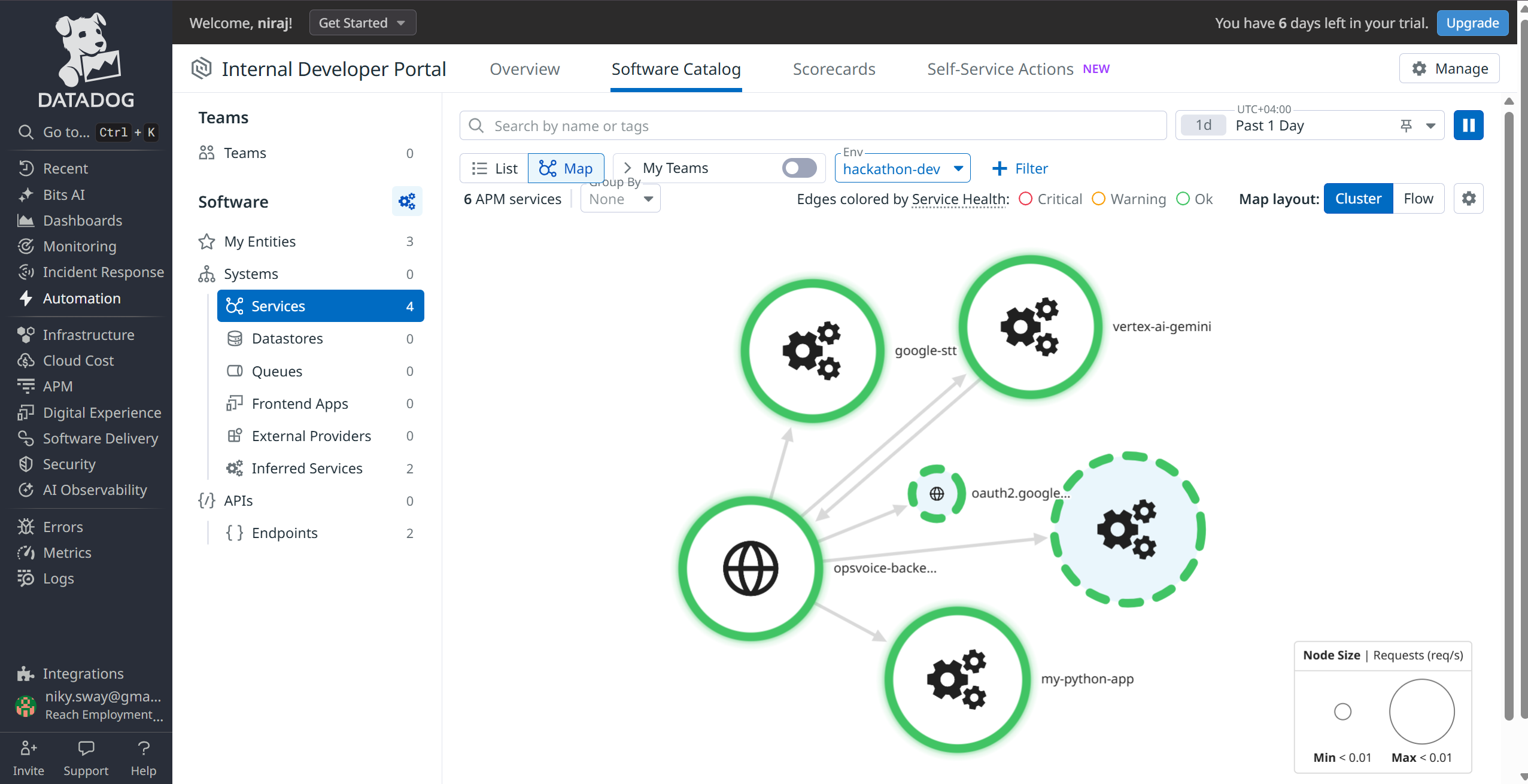This screenshot has height=784, width=1528.
Task: Switch to the Scorecards tab
Action: pos(834,69)
